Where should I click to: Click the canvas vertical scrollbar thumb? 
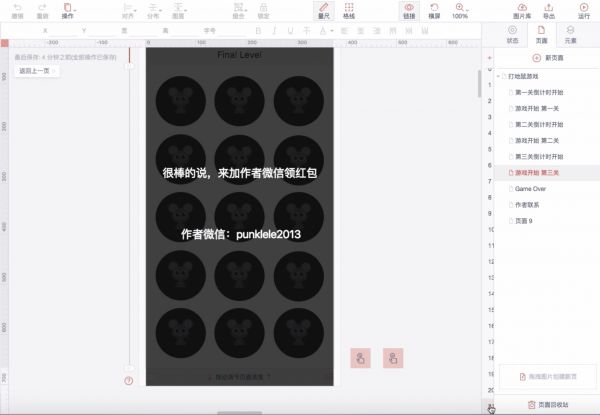pyautogui.click(x=479, y=83)
